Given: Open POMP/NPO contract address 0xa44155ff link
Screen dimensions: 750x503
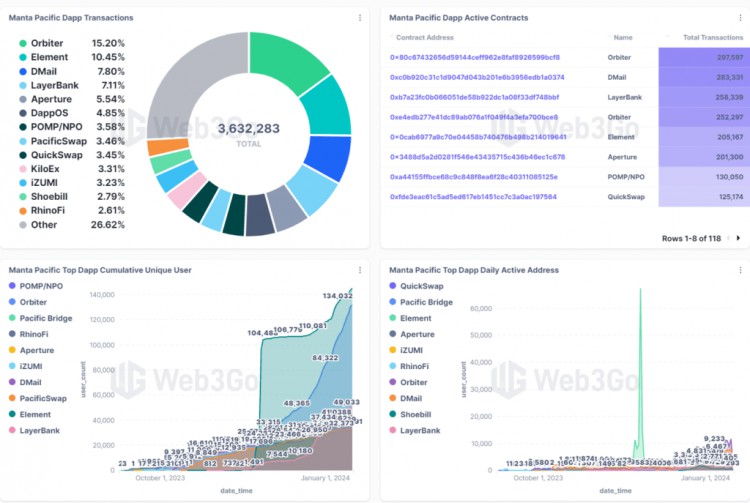Looking at the screenshot, I should pos(474,177).
